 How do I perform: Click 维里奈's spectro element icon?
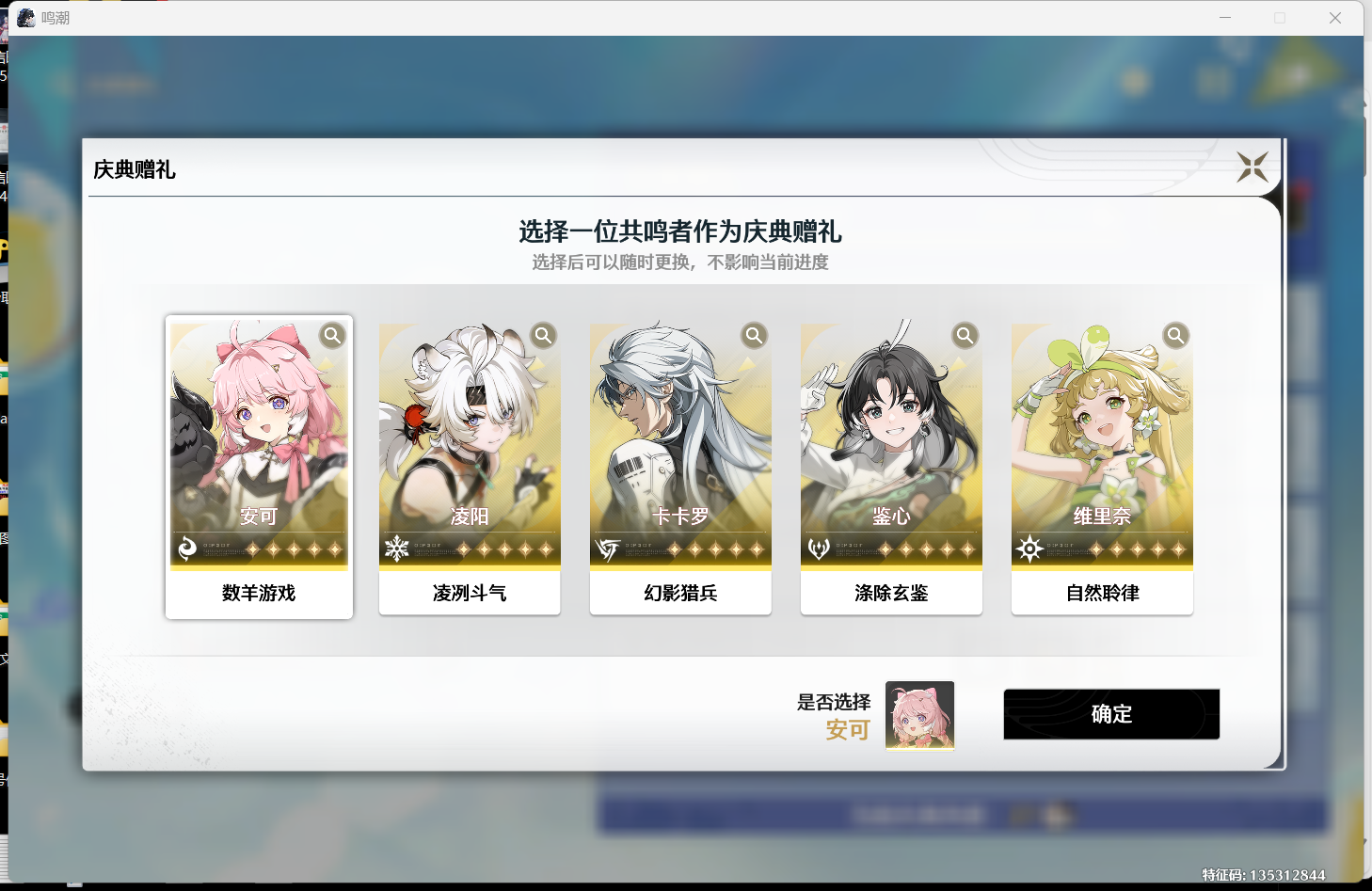1029,548
